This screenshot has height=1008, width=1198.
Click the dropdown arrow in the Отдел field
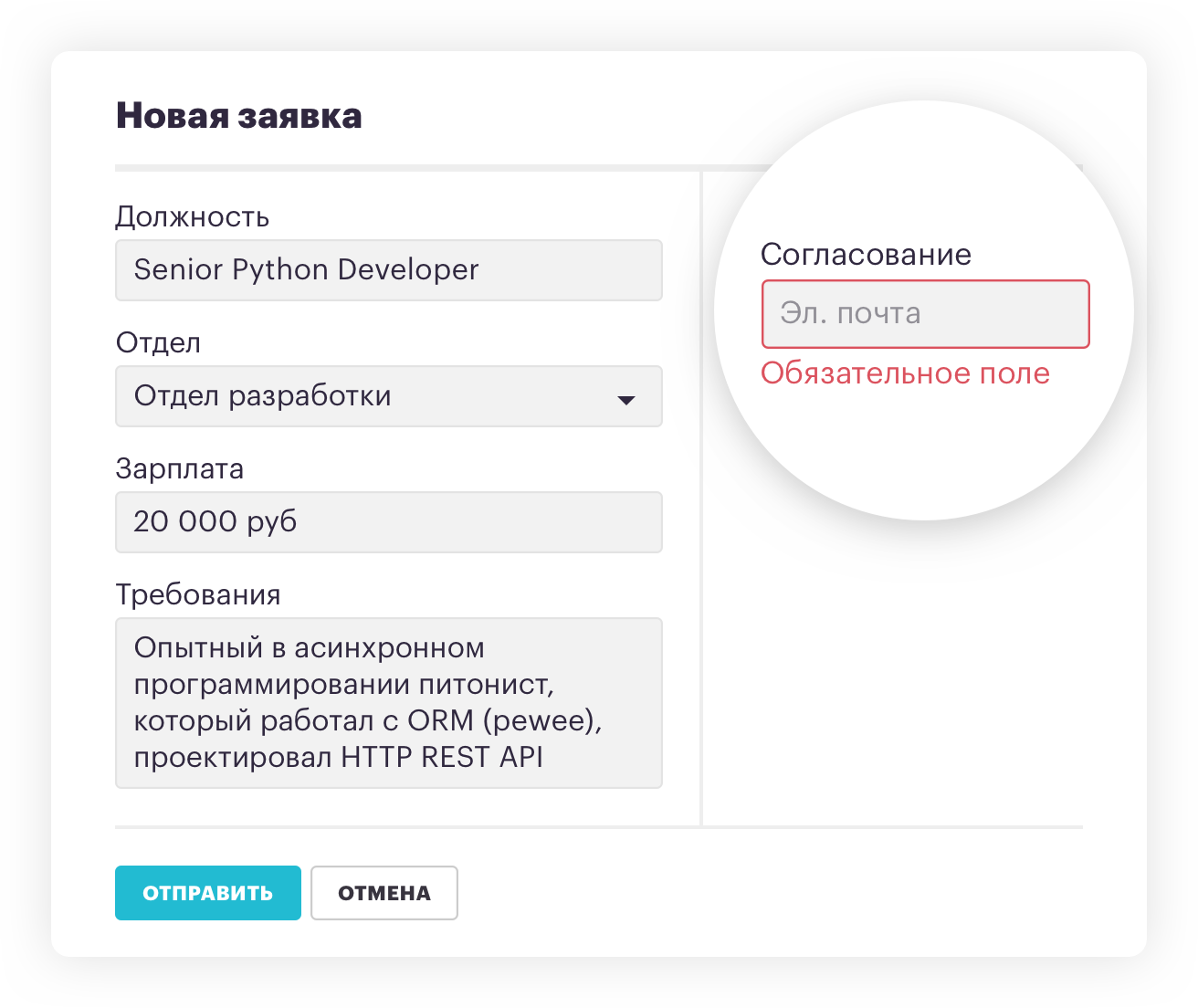626,400
